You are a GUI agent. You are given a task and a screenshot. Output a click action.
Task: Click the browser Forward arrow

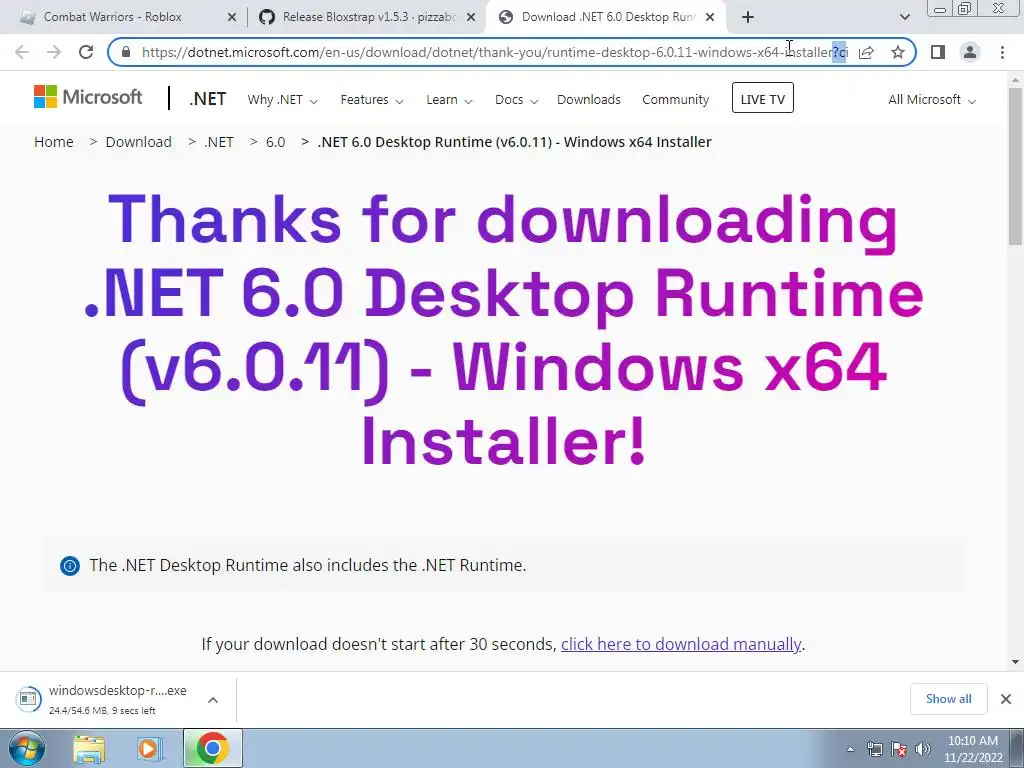[54, 52]
